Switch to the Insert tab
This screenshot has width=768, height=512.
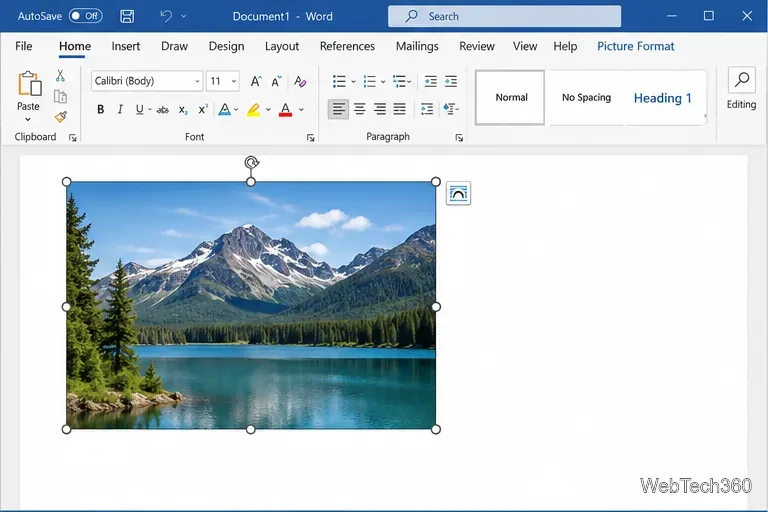pos(125,46)
